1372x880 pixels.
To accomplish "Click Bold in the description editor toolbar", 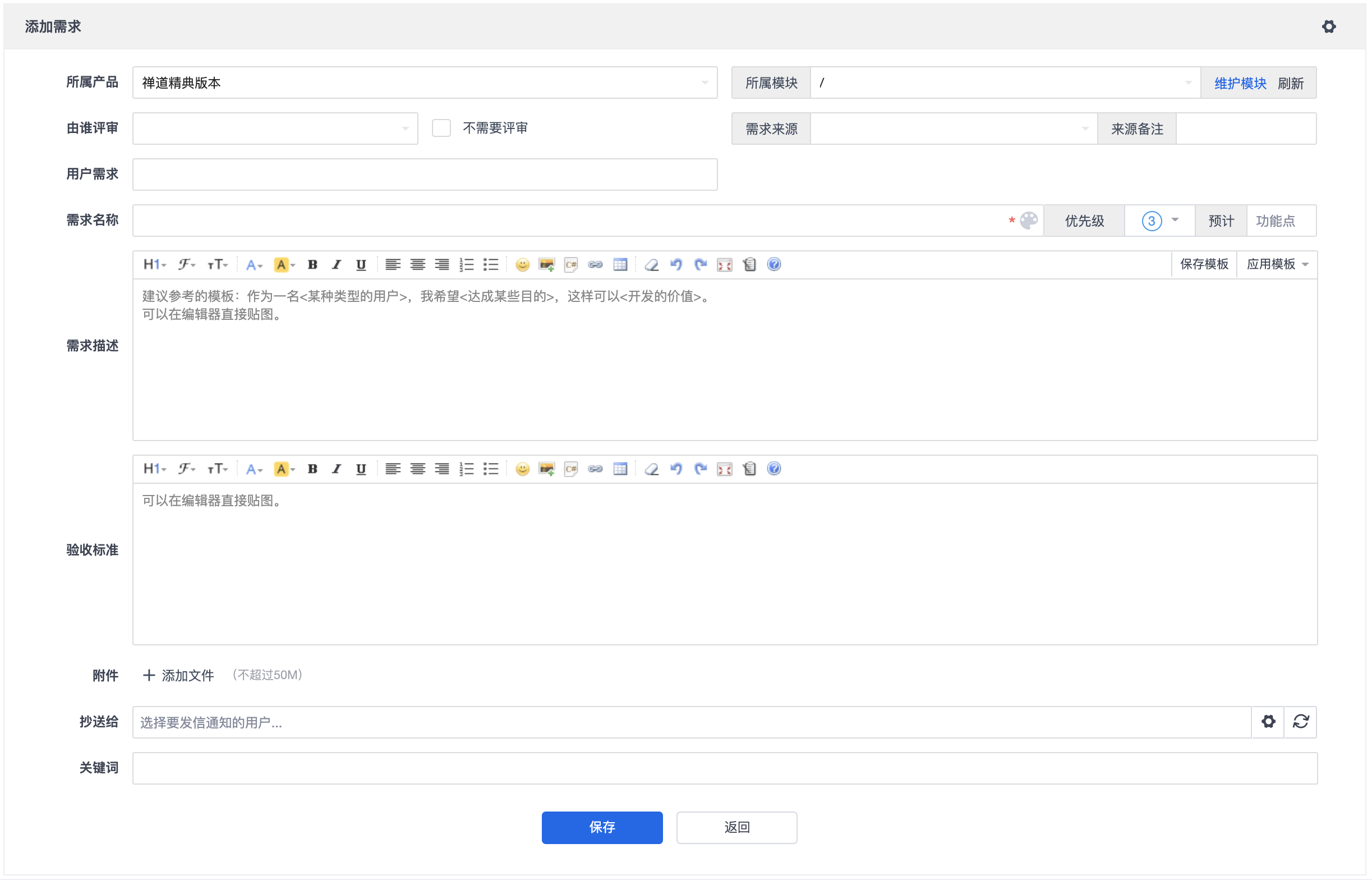I will tap(312, 264).
